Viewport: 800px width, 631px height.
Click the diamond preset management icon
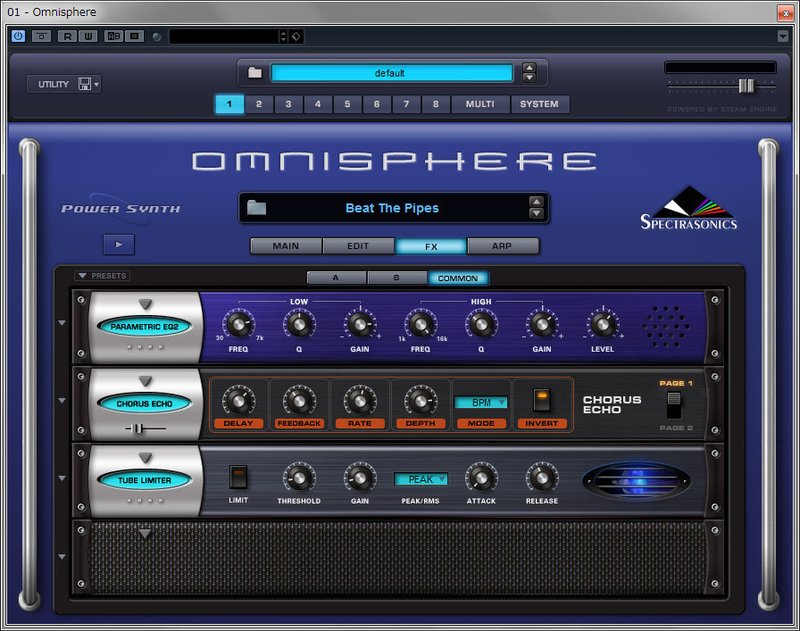click(296, 36)
